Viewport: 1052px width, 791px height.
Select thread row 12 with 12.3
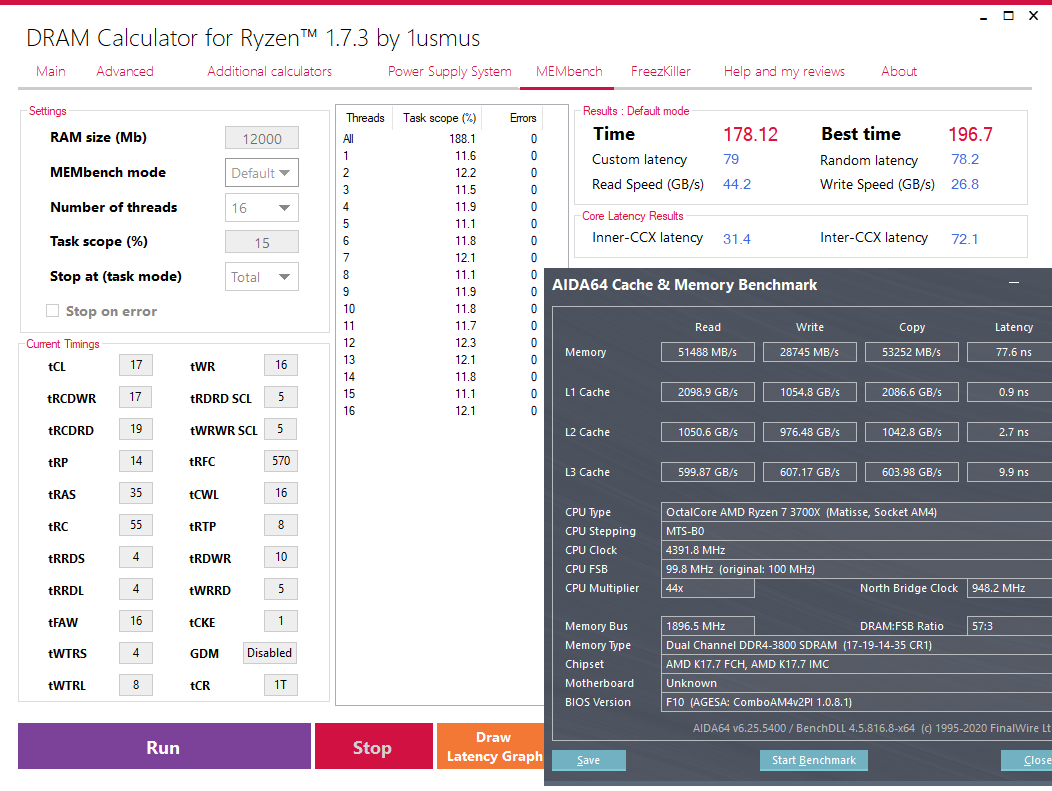point(440,343)
